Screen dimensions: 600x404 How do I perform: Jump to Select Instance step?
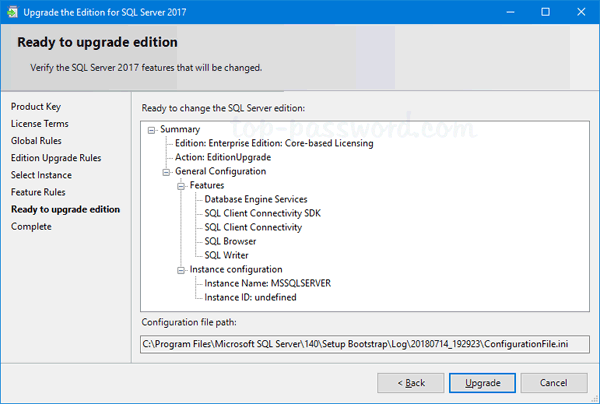coord(41,175)
